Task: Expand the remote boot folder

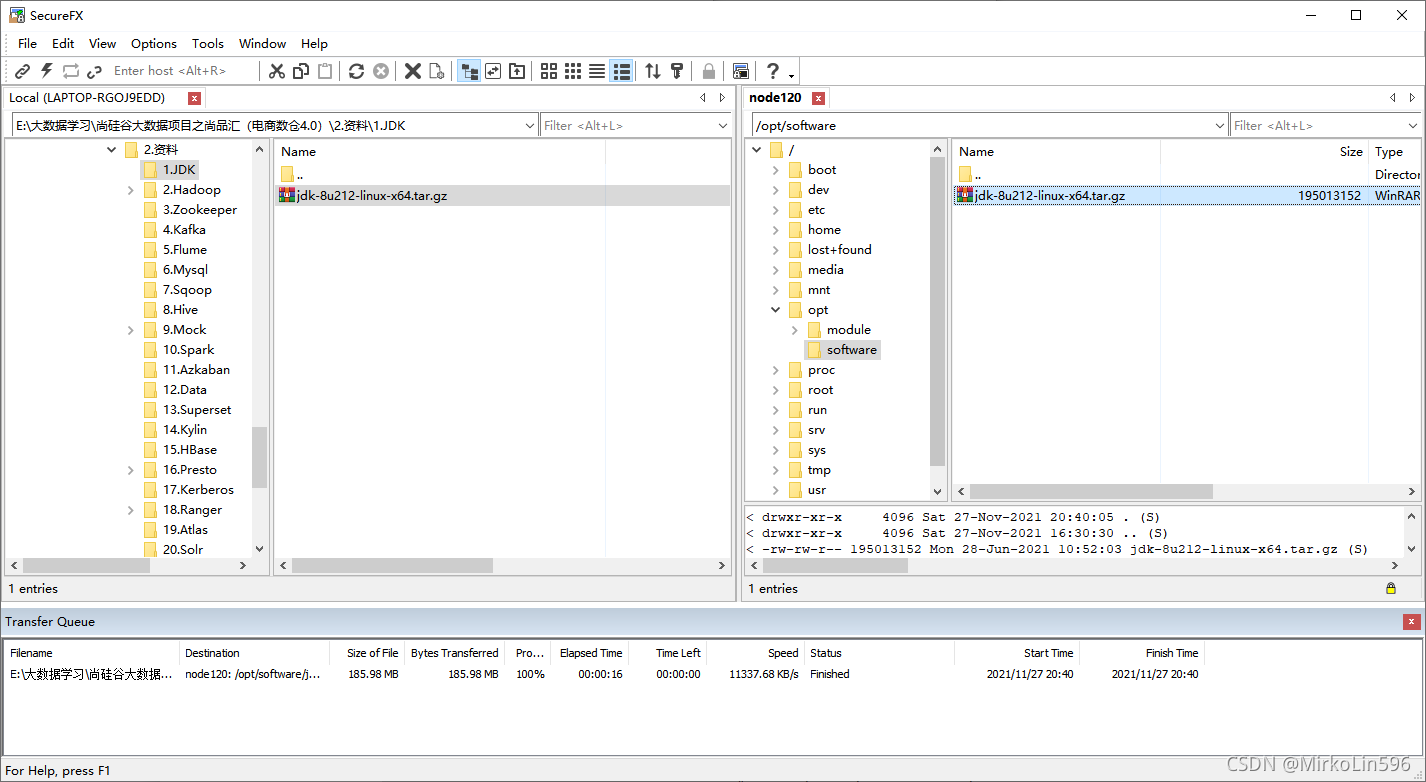Action: click(776, 170)
